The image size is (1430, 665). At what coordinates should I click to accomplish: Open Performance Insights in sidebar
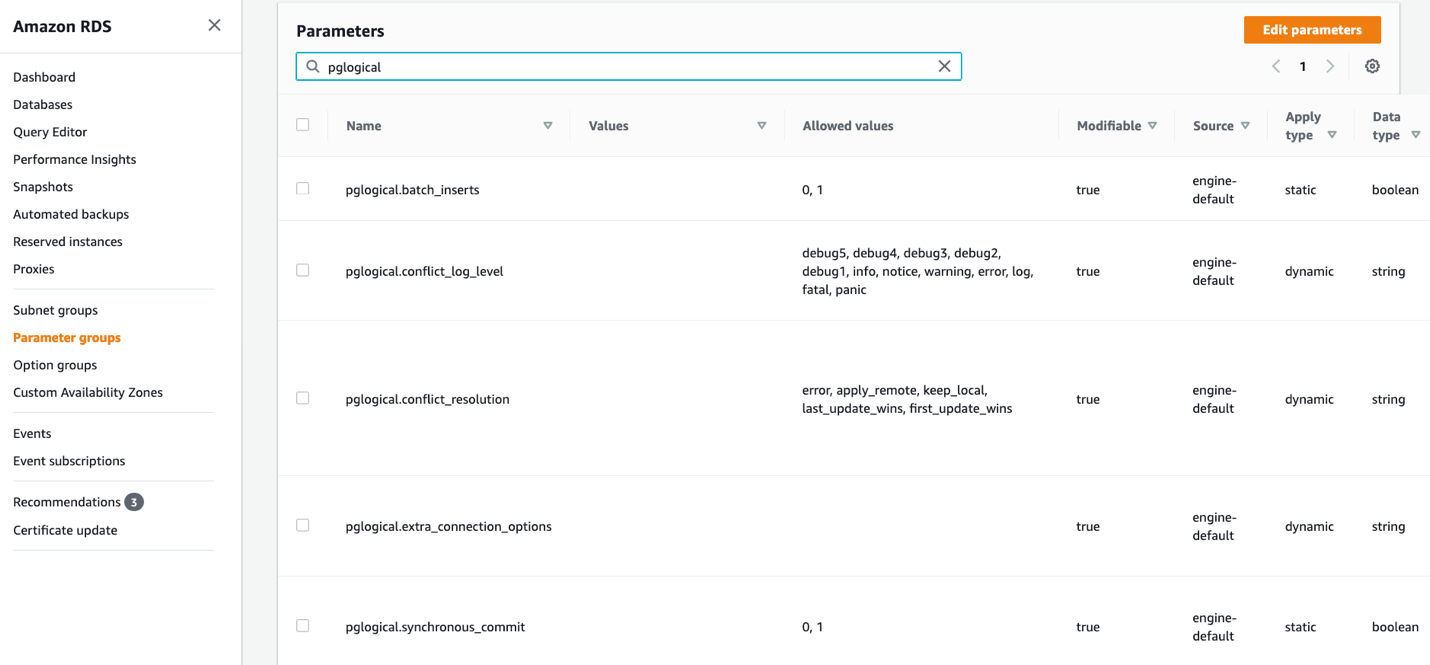74,159
